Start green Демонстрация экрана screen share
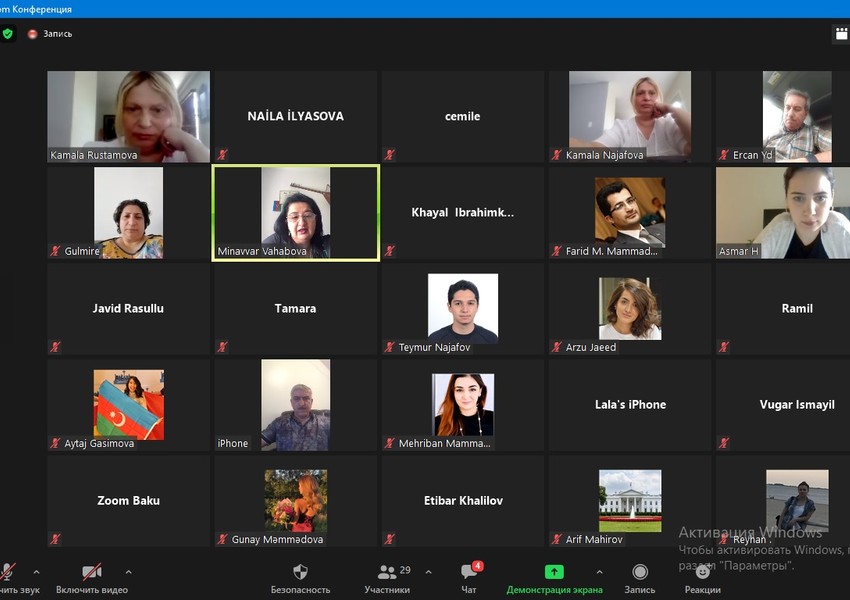 (x=554, y=573)
